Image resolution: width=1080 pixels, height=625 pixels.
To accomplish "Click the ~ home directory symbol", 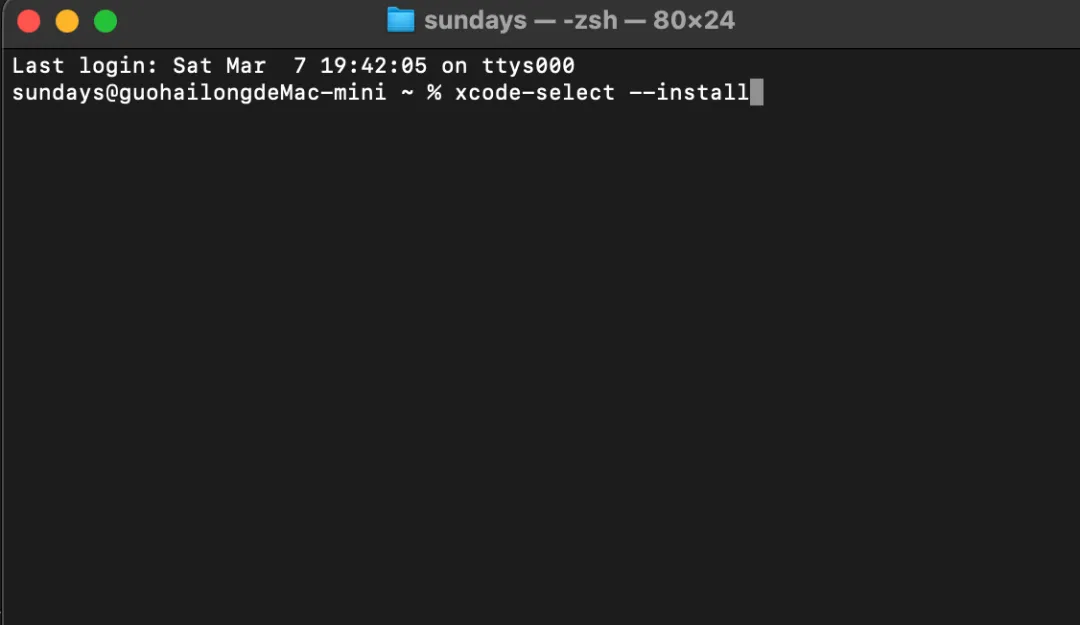I will [407, 93].
